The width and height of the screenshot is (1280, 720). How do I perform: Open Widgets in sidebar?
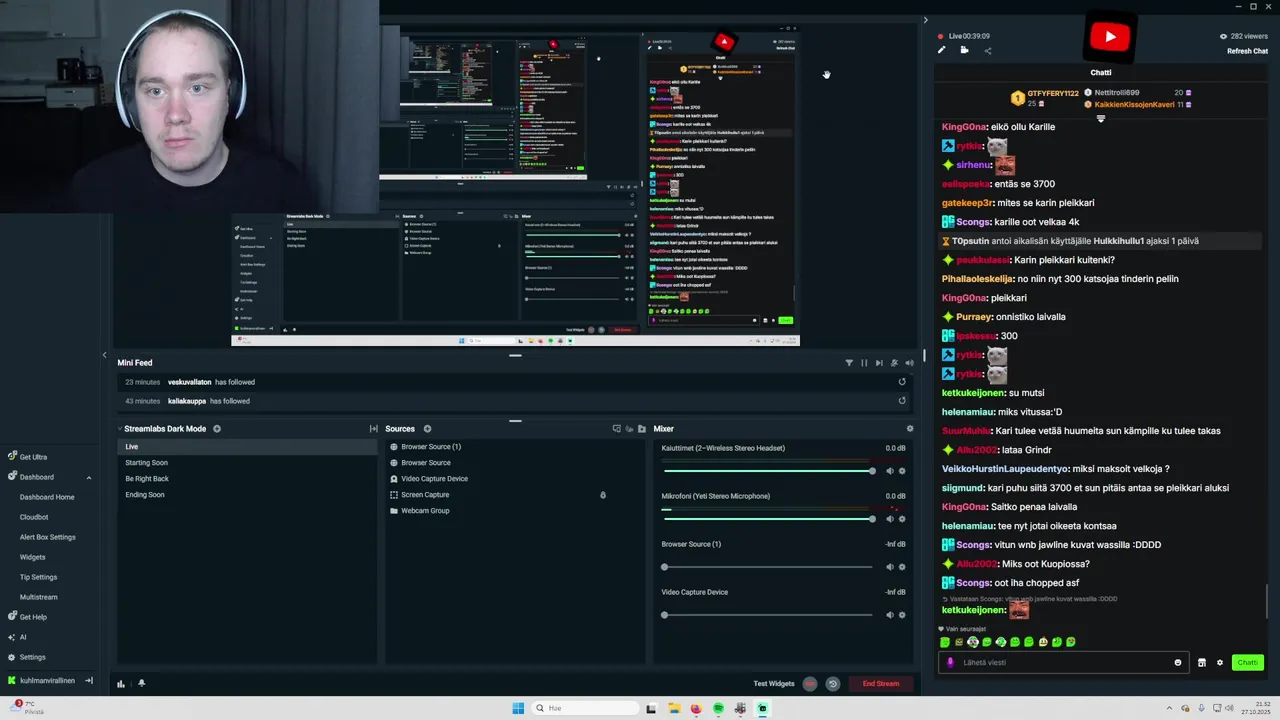(x=33, y=557)
